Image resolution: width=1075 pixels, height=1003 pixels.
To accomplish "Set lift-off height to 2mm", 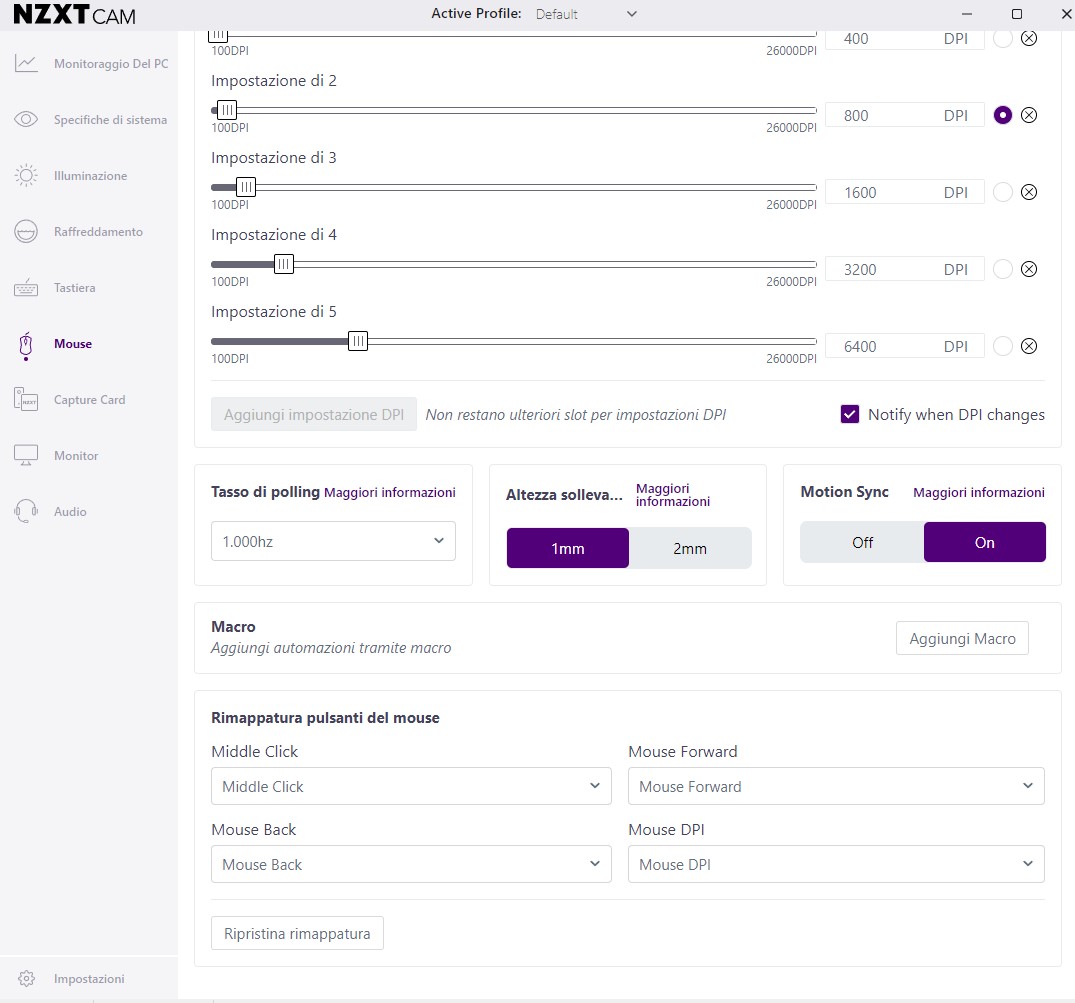I will click(690, 548).
